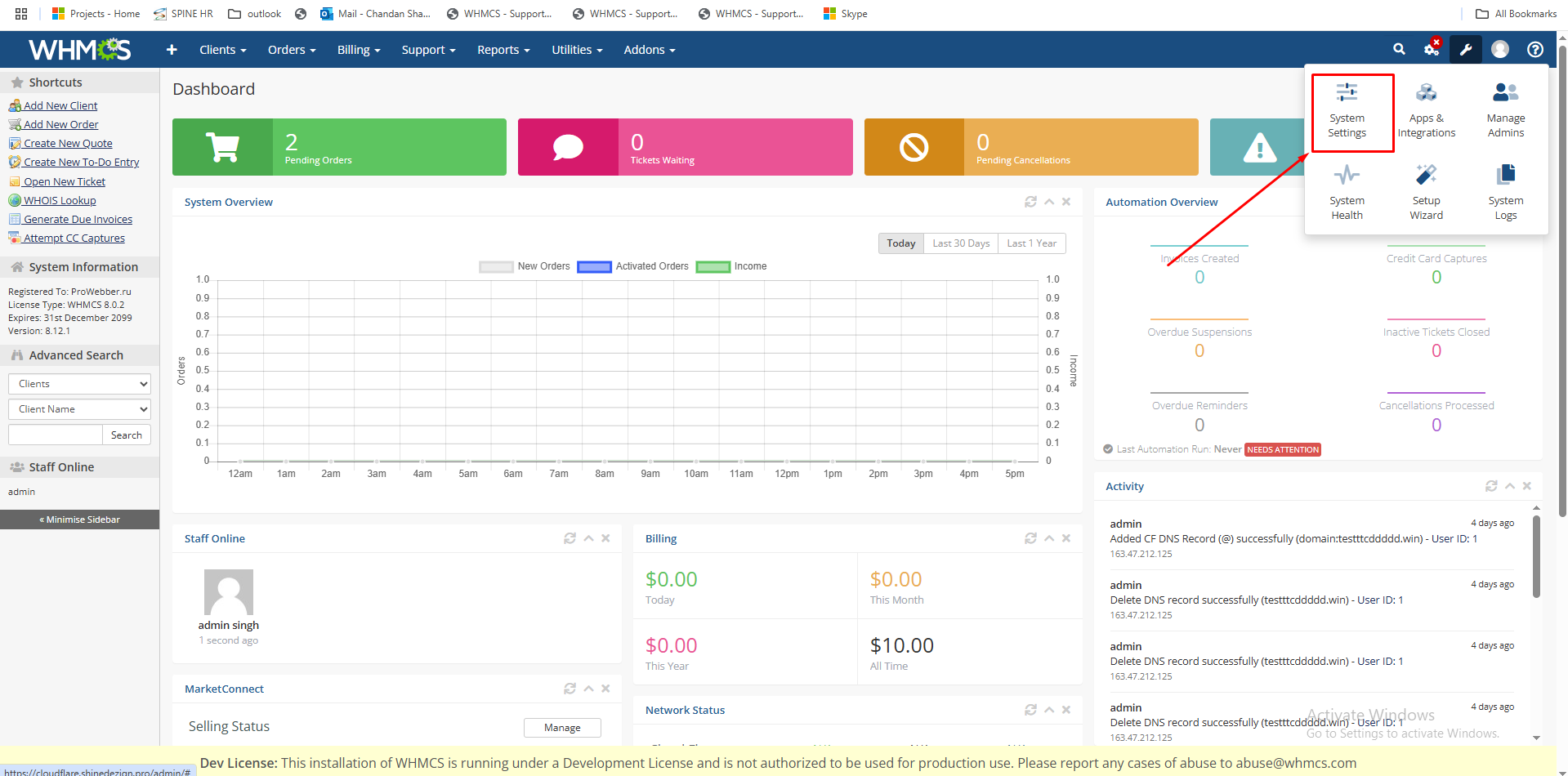Open the help question mark icon
Viewport: 1568px width, 776px height.
1534,50
